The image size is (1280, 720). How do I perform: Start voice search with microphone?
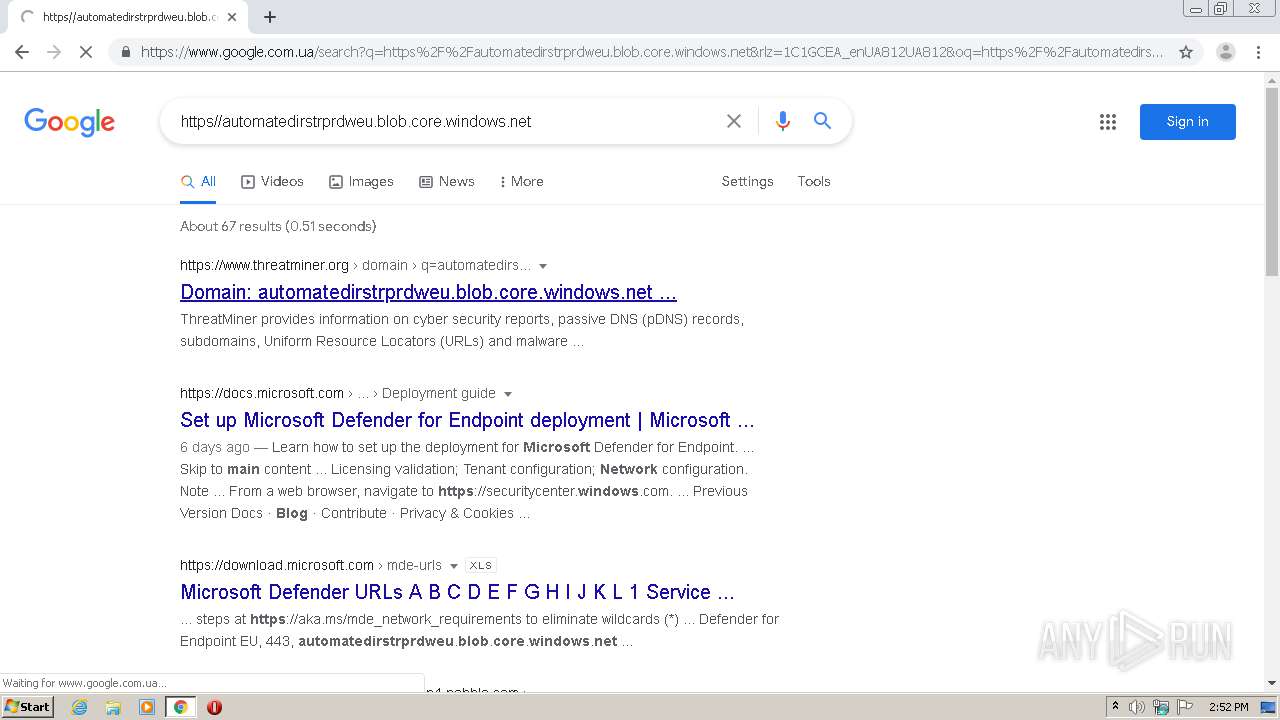(783, 121)
